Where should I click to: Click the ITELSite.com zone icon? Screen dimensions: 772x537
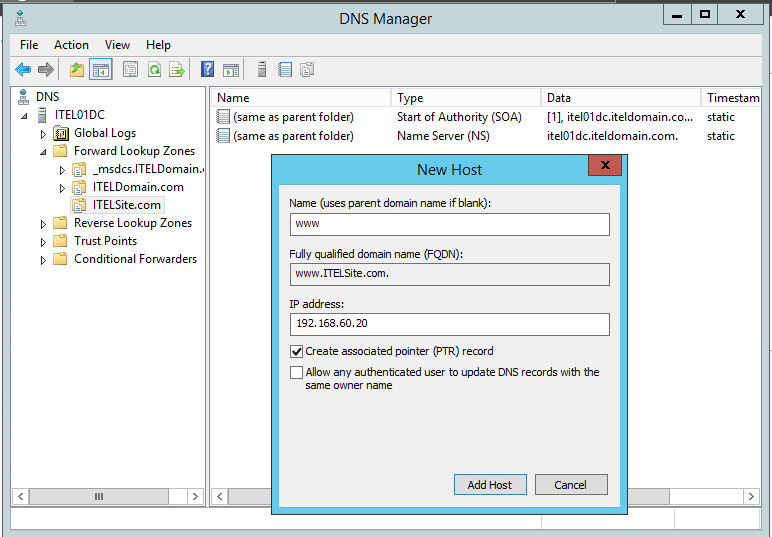79,205
